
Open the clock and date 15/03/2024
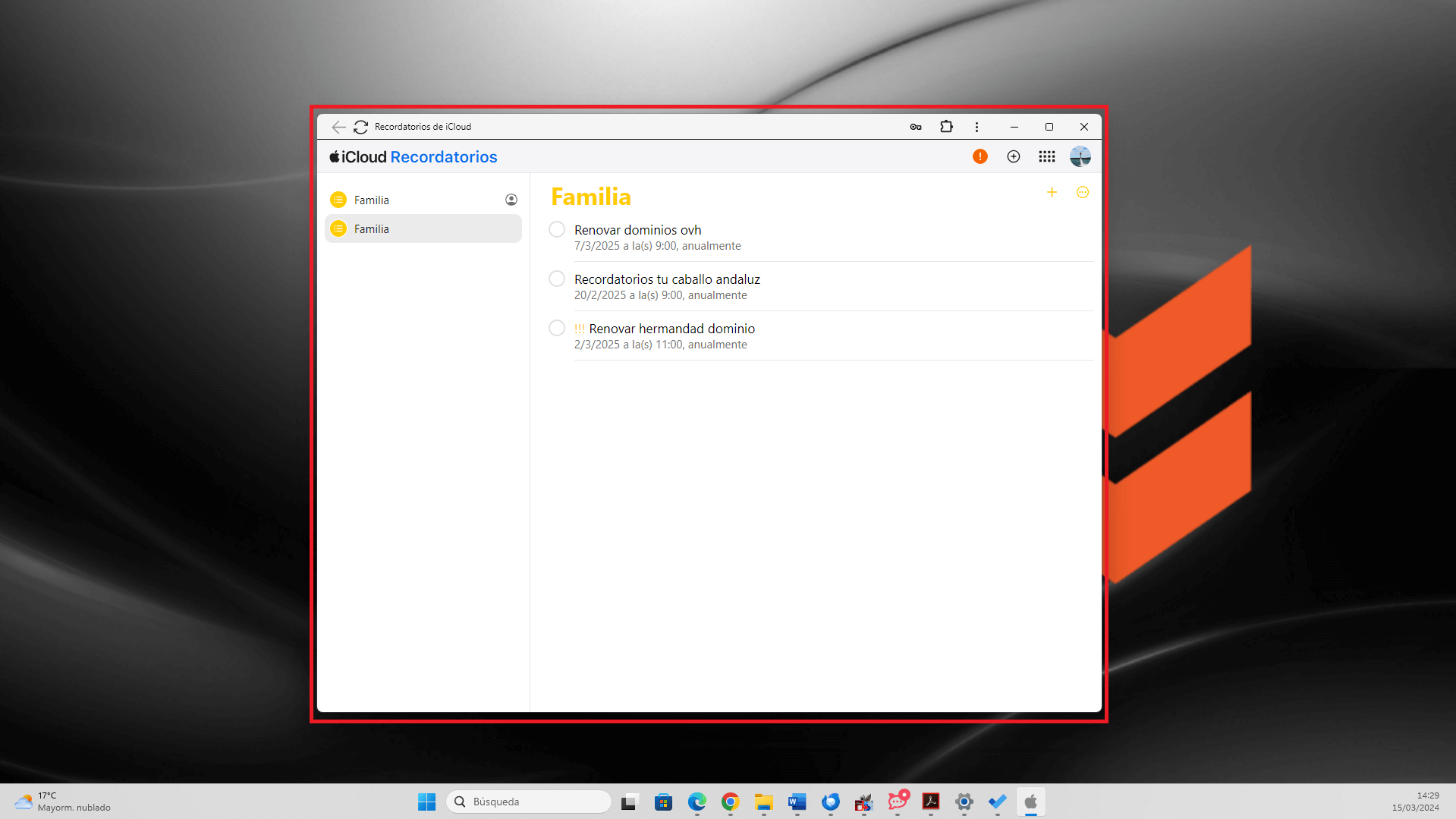pos(1415,802)
